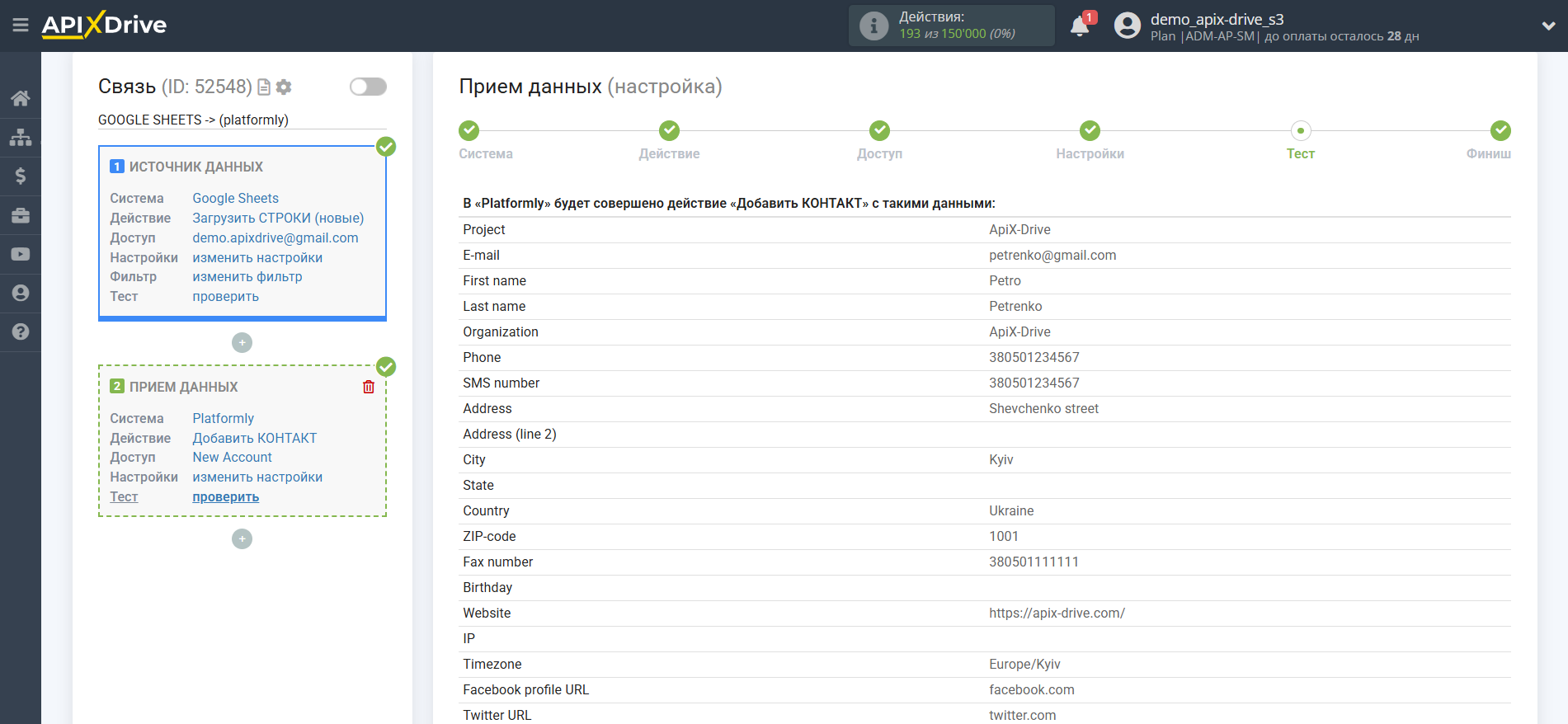
Task: Expand the account dropdown chevron
Action: coord(1548,26)
